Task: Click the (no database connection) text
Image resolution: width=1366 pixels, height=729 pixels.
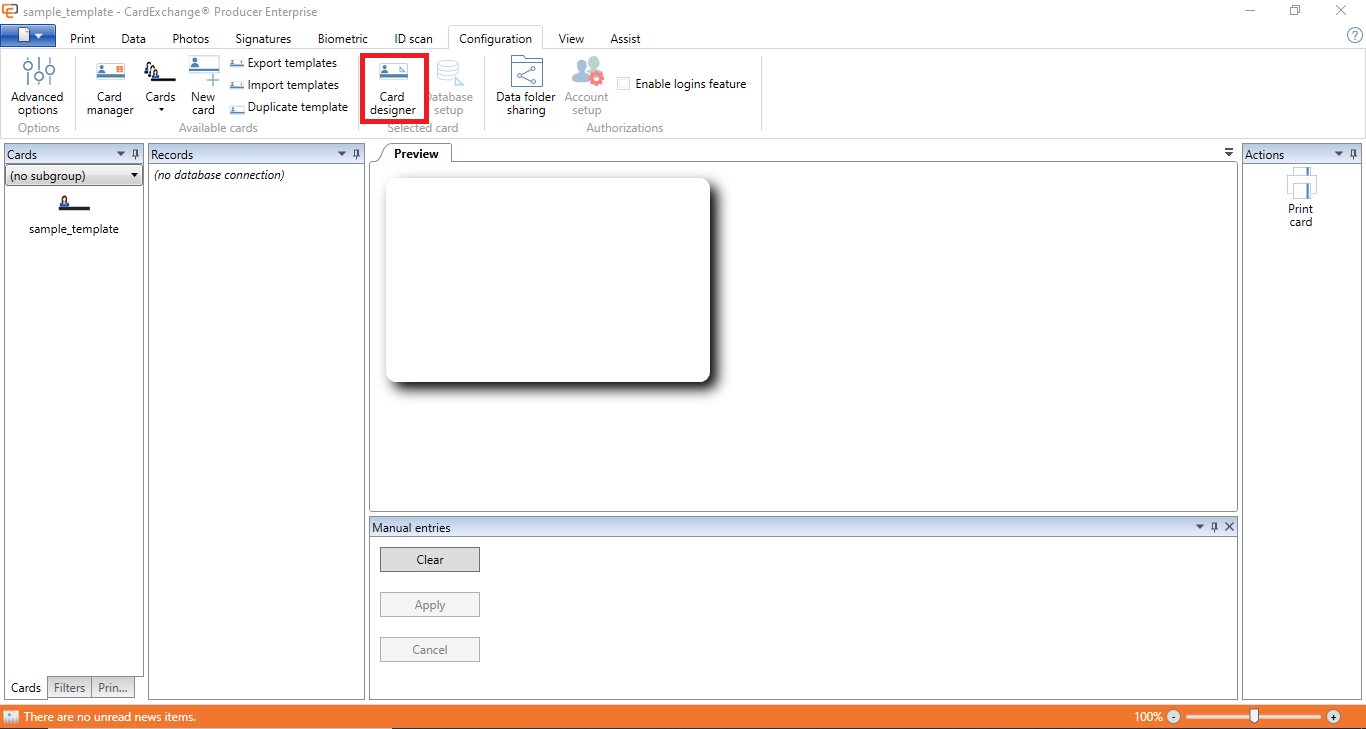Action: (x=219, y=175)
